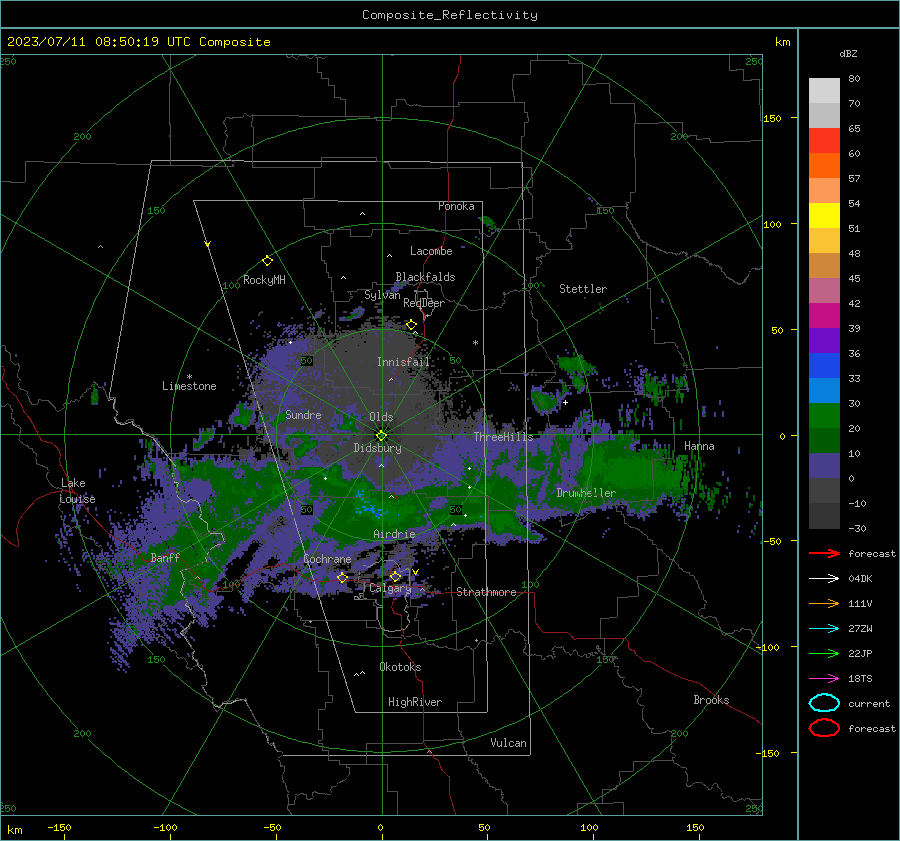This screenshot has height=841, width=900.
Task: Click the dBZ legend heading
Action: coord(848,53)
